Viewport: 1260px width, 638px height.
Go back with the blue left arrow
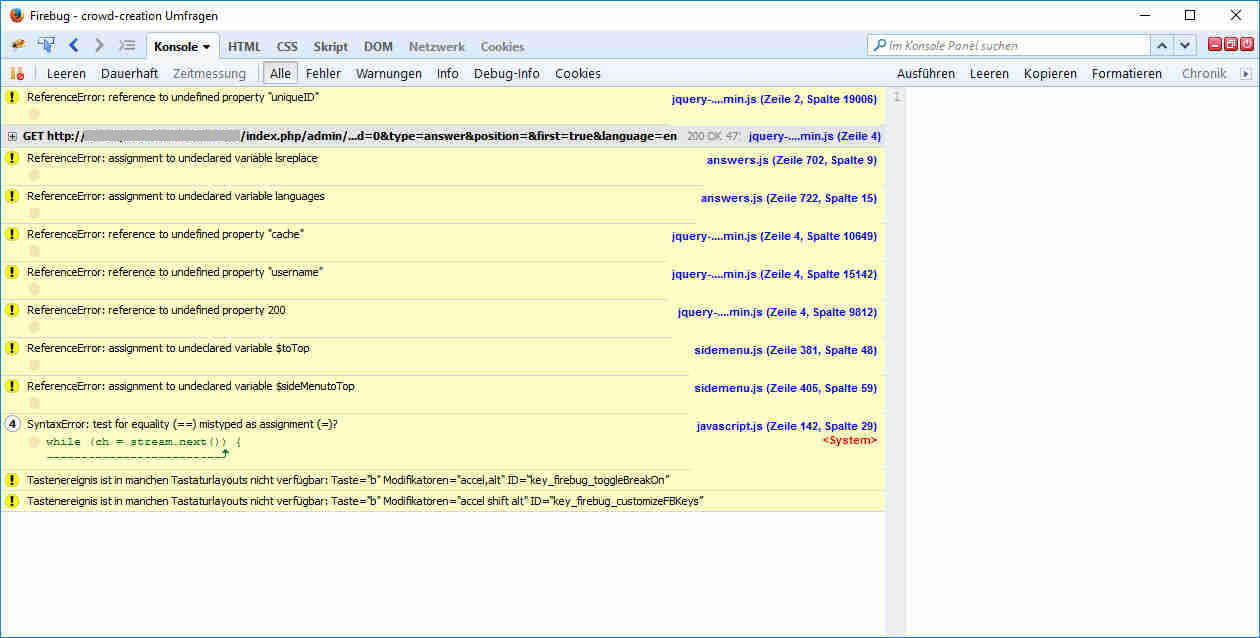coord(74,46)
